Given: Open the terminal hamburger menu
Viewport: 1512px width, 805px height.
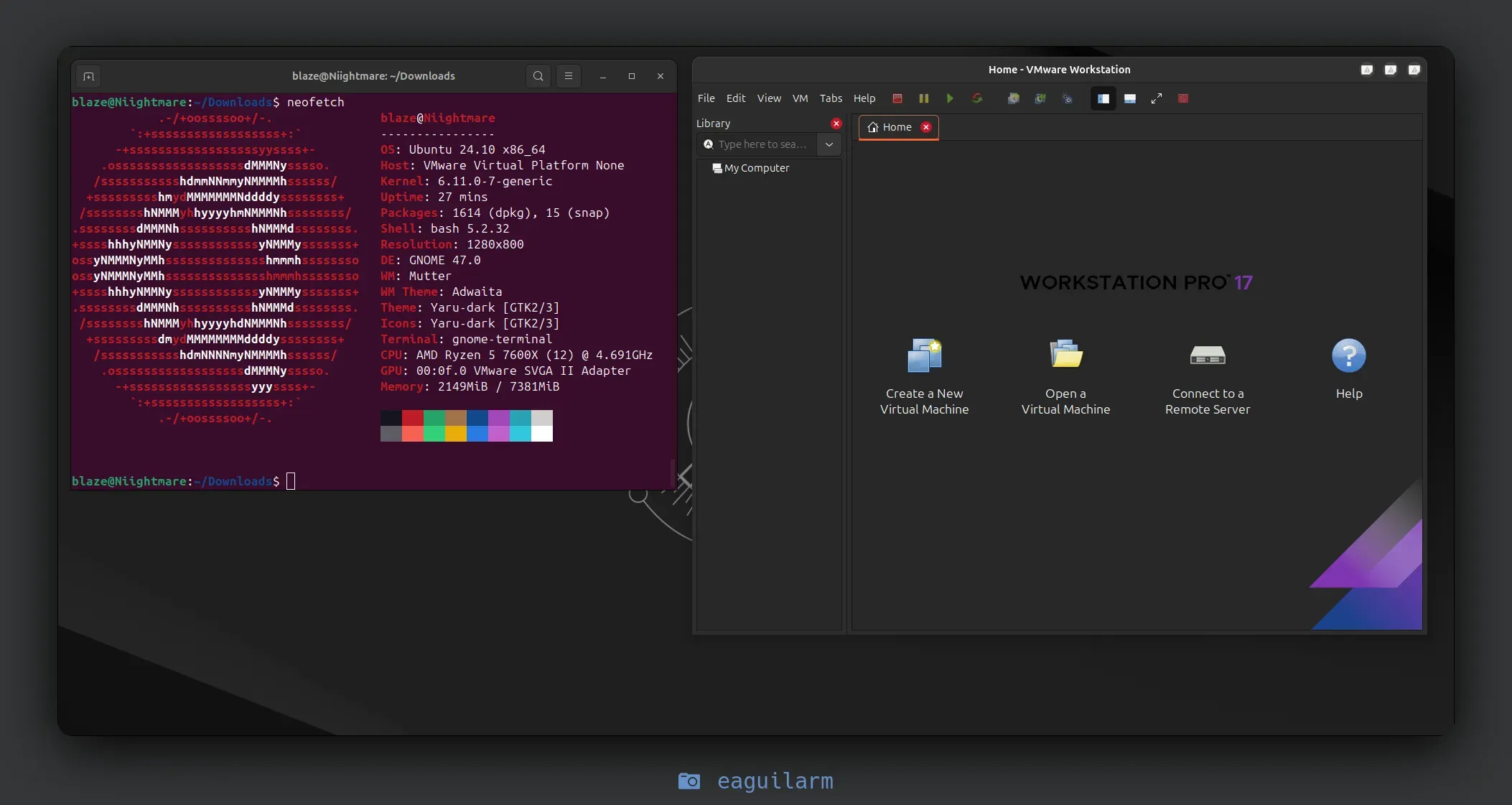Looking at the screenshot, I should coord(568,76).
